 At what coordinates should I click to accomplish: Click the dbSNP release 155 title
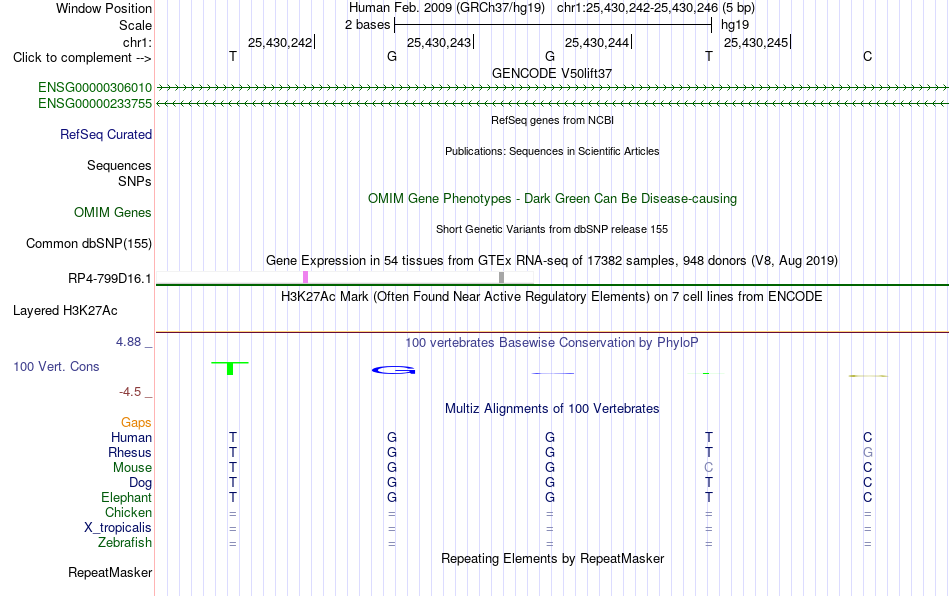pos(552,230)
